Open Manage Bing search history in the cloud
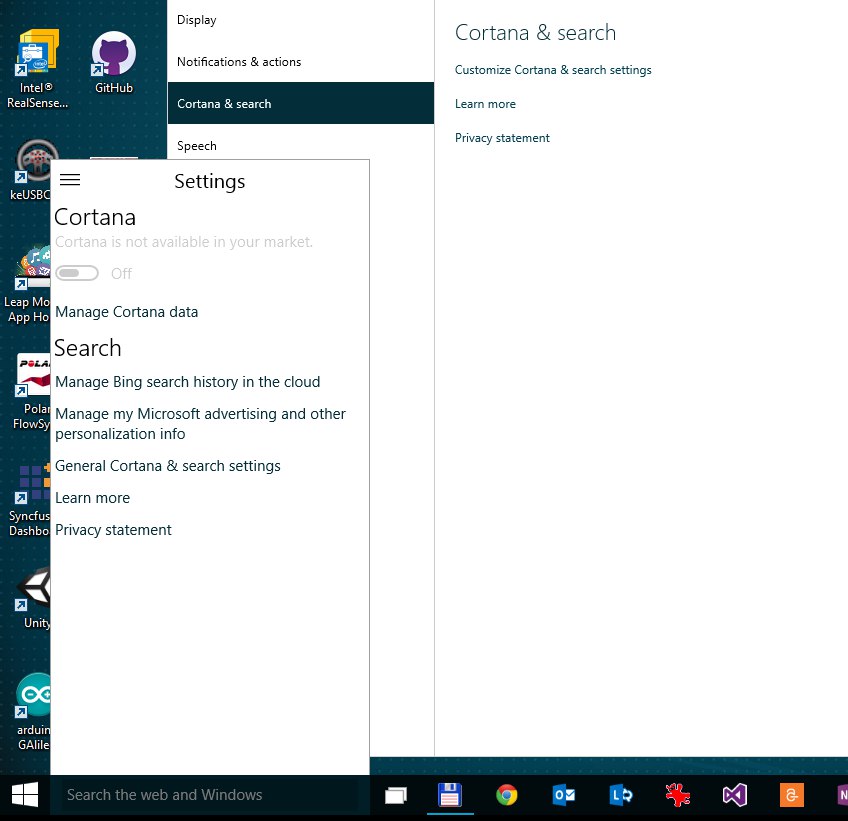This screenshot has height=821, width=848. [x=188, y=382]
